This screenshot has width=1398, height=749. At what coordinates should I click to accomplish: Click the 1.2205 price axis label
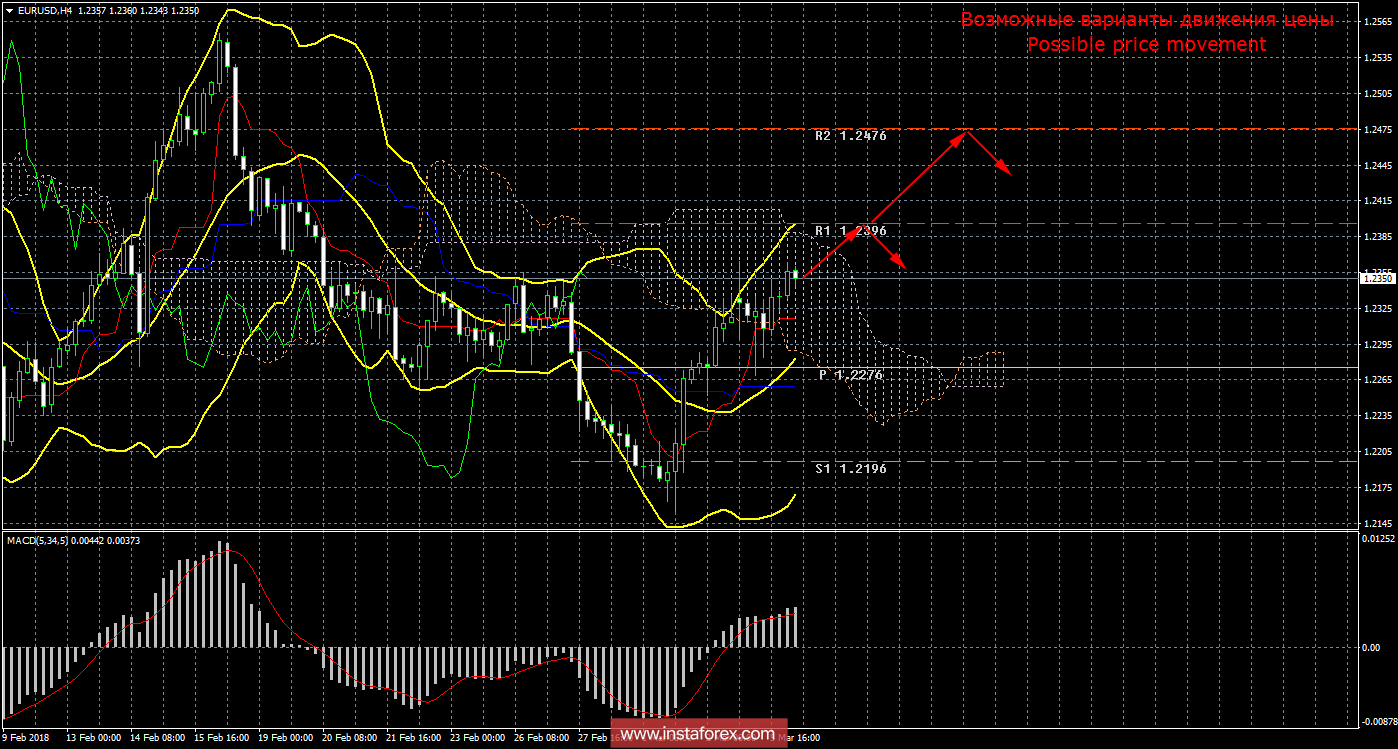pos(1376,452)
